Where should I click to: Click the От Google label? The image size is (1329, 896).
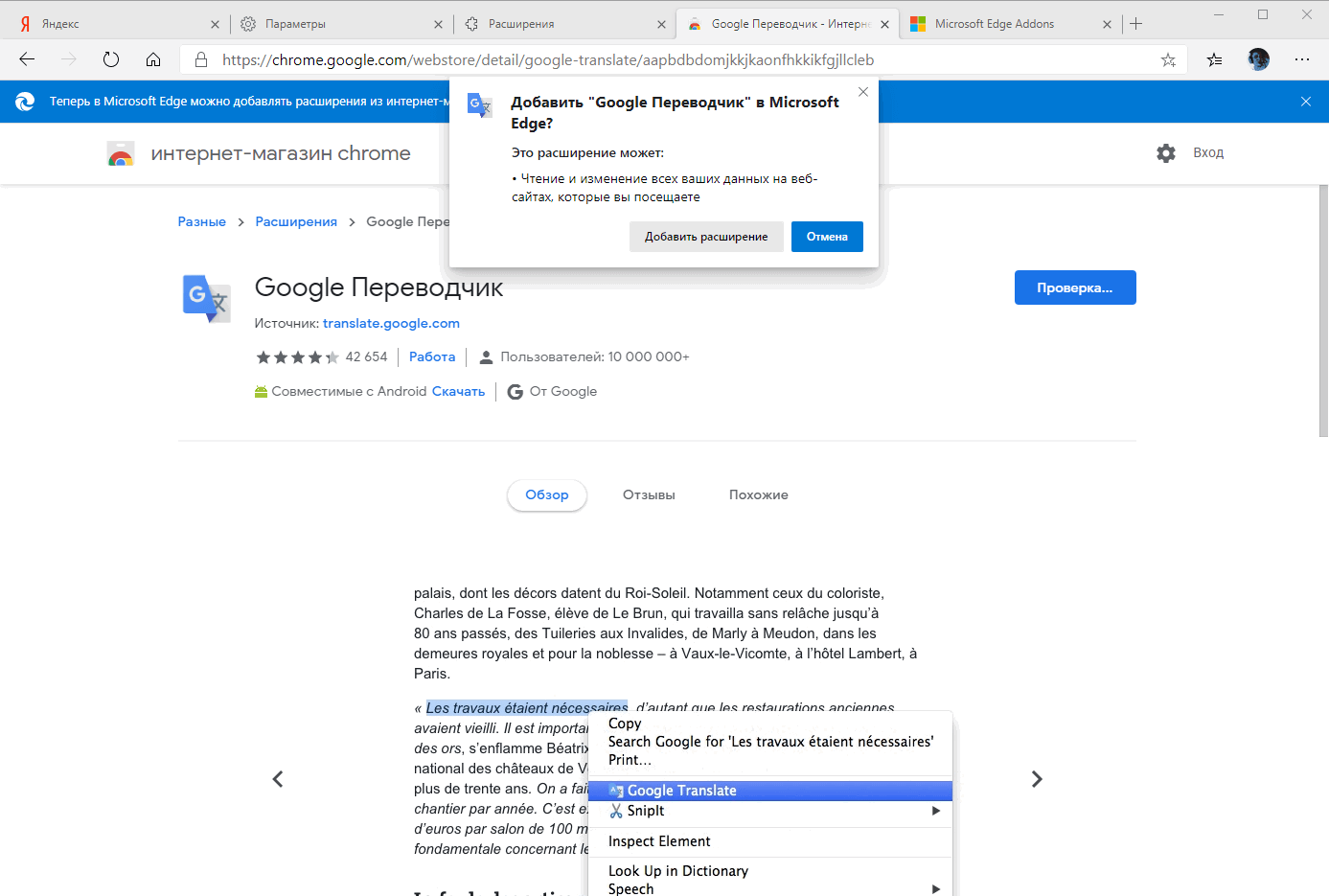(563, 391)
